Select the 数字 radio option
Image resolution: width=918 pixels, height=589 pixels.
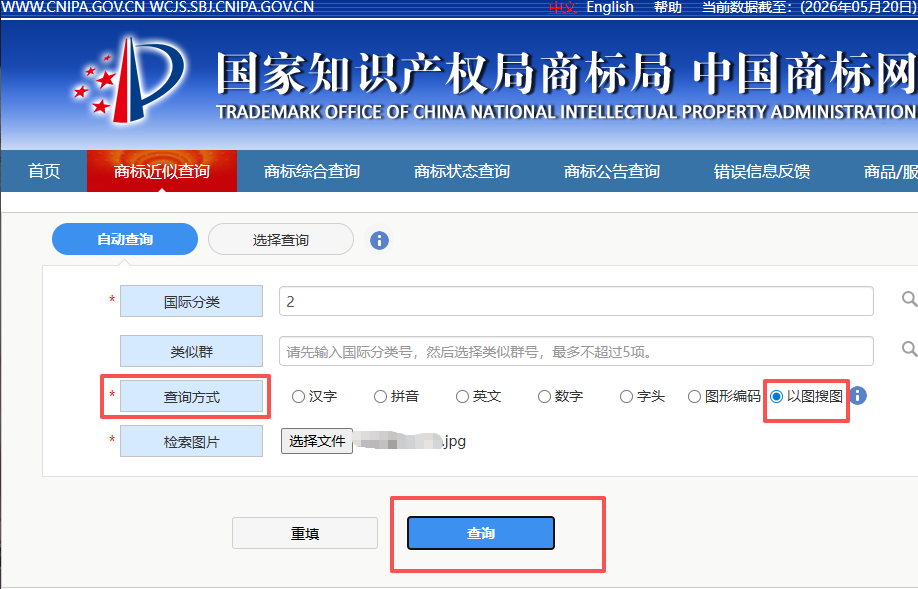click(x=544, y=397)
